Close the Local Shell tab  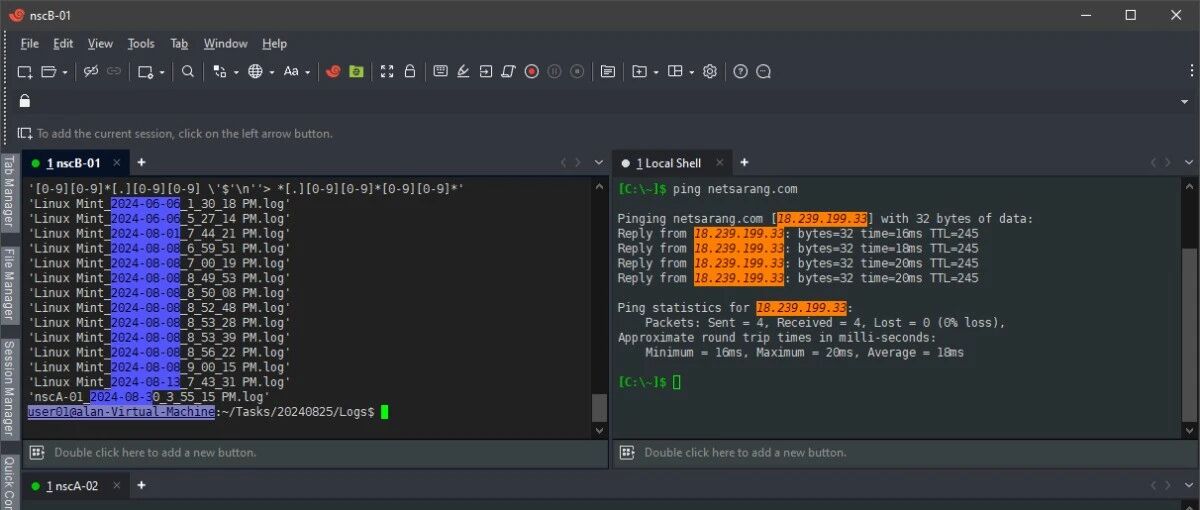(x=718, y=163)
